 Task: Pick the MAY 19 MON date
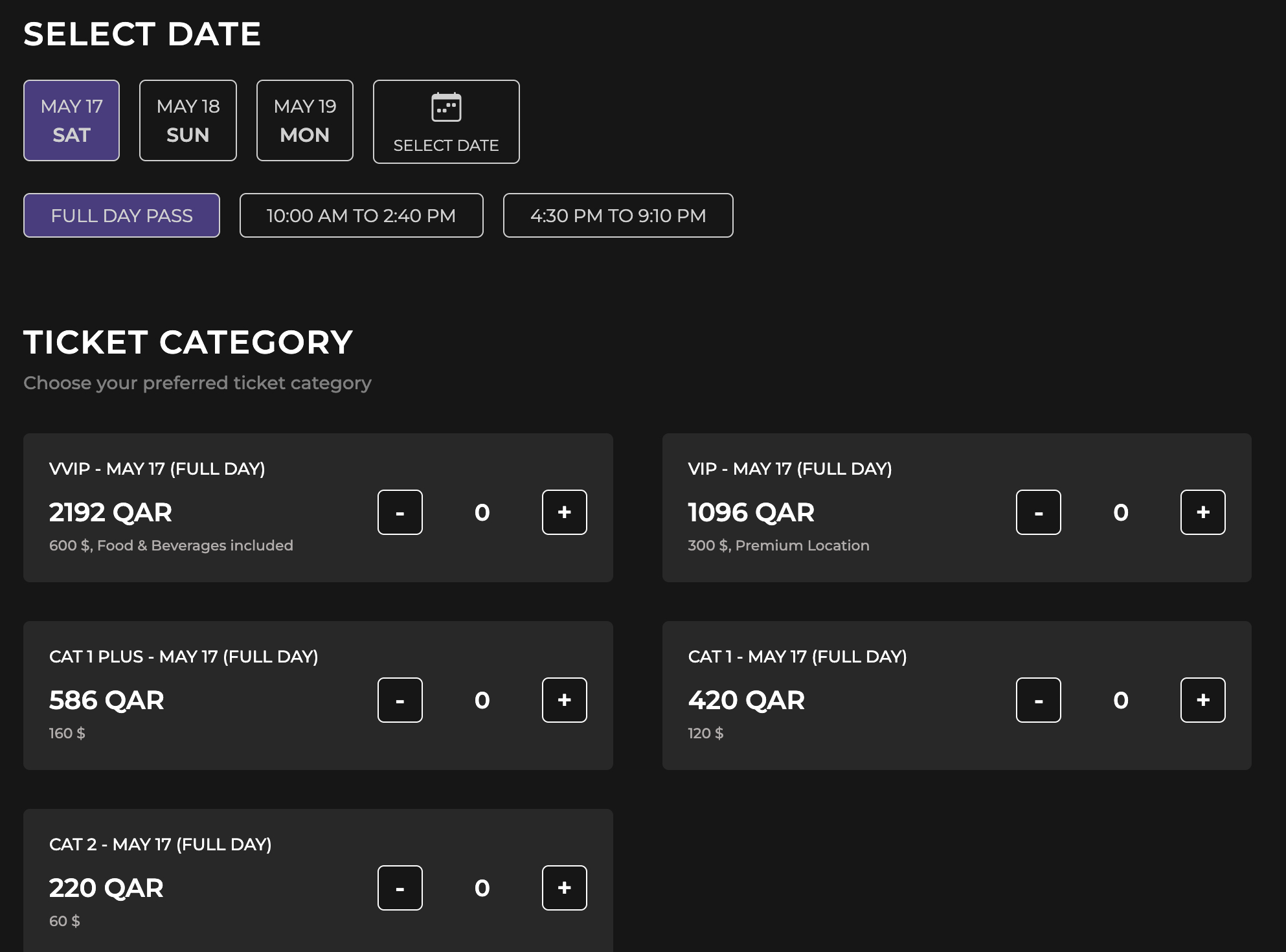click(305, 120)
